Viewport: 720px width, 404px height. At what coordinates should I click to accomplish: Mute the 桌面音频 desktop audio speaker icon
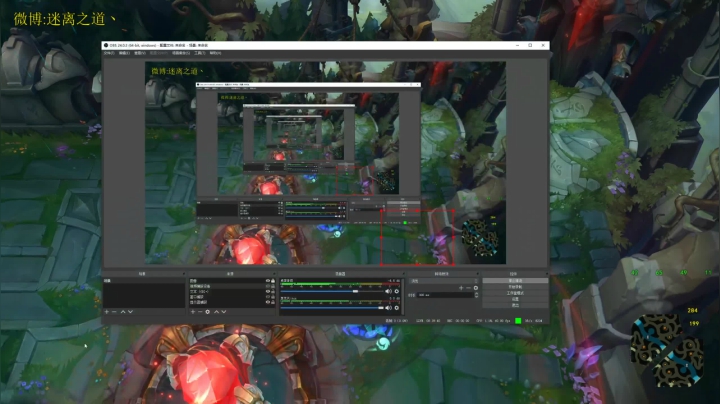388,291
